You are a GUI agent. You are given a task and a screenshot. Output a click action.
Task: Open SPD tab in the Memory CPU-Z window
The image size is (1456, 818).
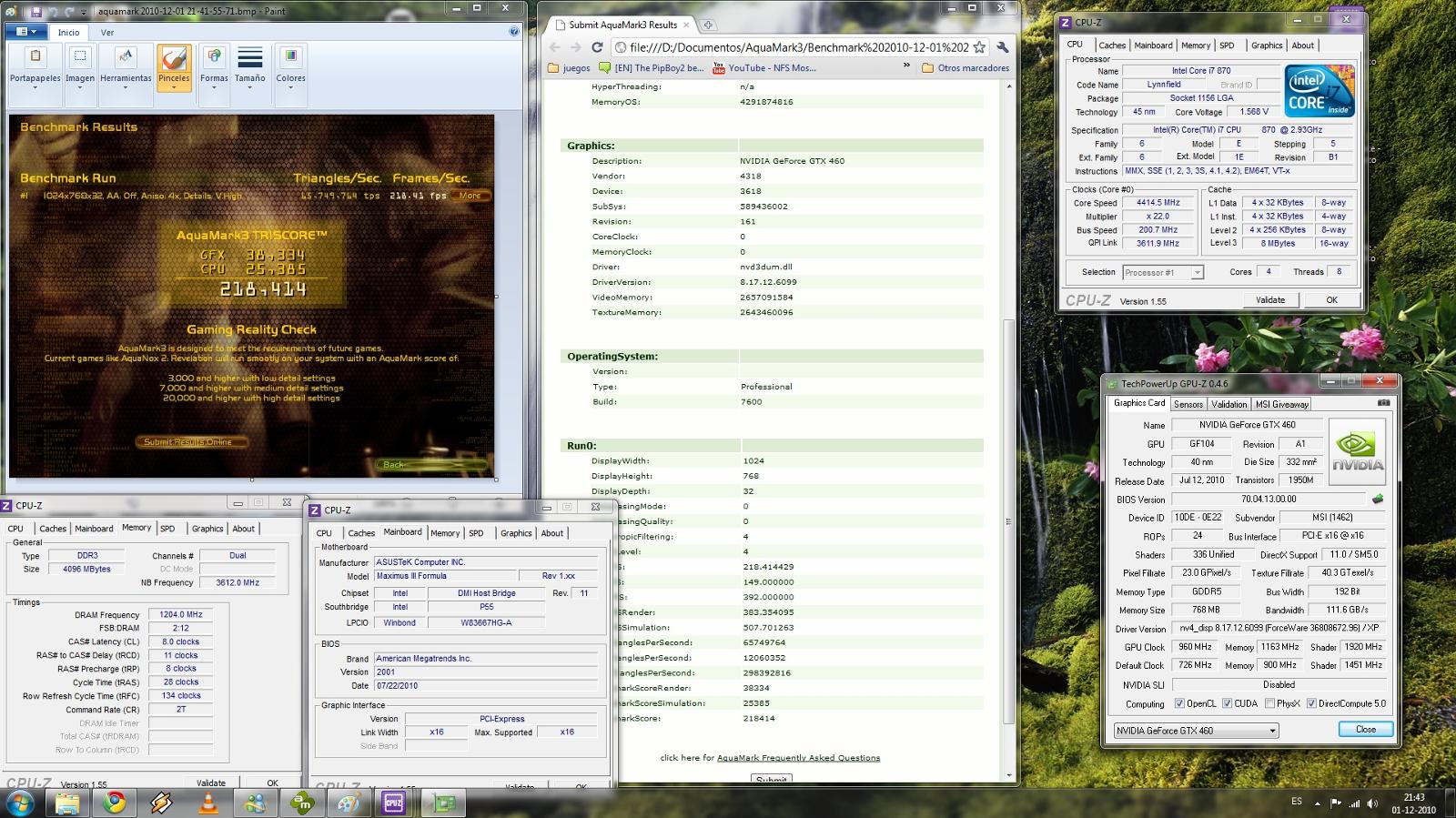[x=167, y=529]
